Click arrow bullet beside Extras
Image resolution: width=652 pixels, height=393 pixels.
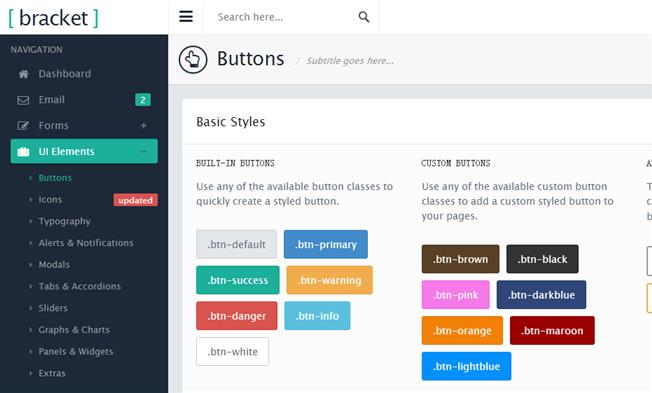(30, 373)
